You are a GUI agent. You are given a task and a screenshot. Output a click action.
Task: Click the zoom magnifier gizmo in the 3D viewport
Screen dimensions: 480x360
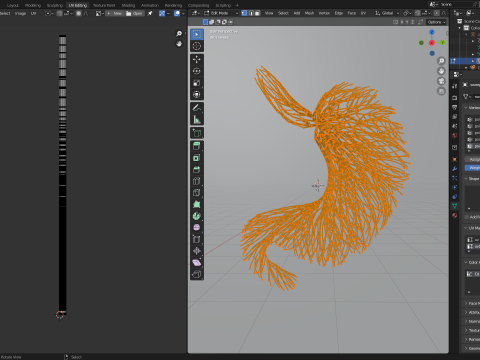(x=441, y=61)
